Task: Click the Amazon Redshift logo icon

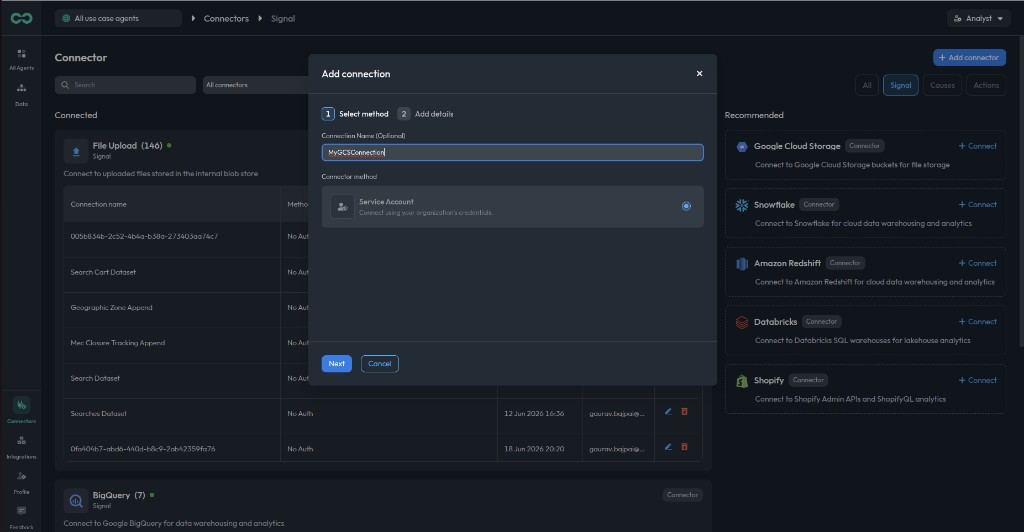Action: click(x=742, y=264)
